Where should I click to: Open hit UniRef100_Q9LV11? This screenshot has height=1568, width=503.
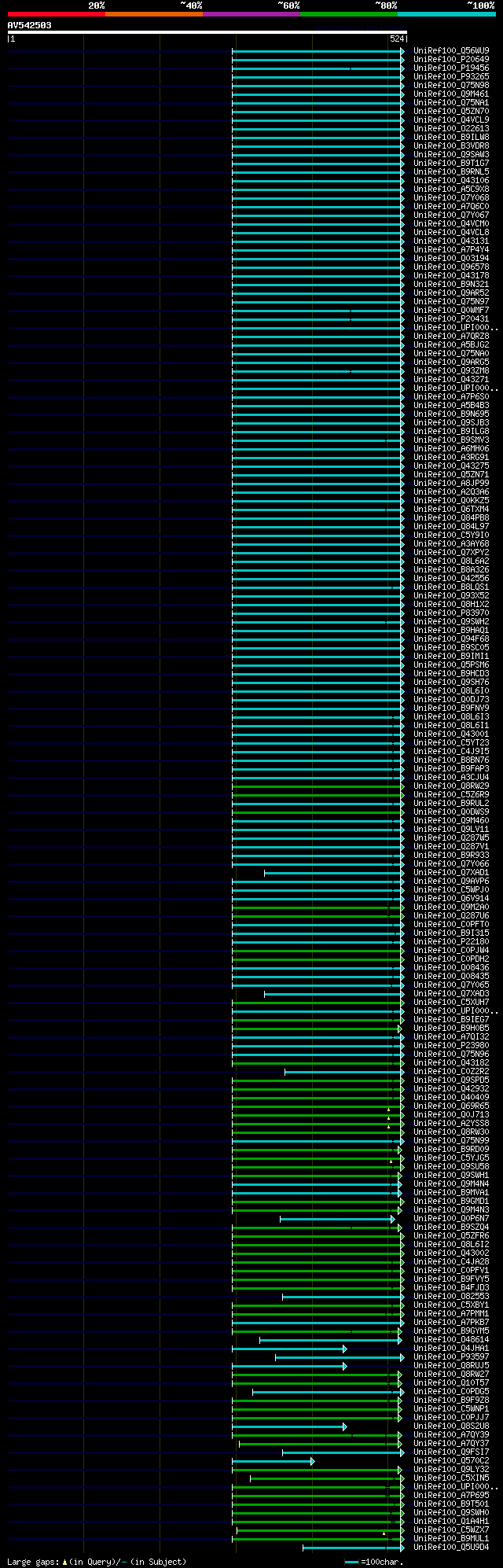click(x=451, y=829)
